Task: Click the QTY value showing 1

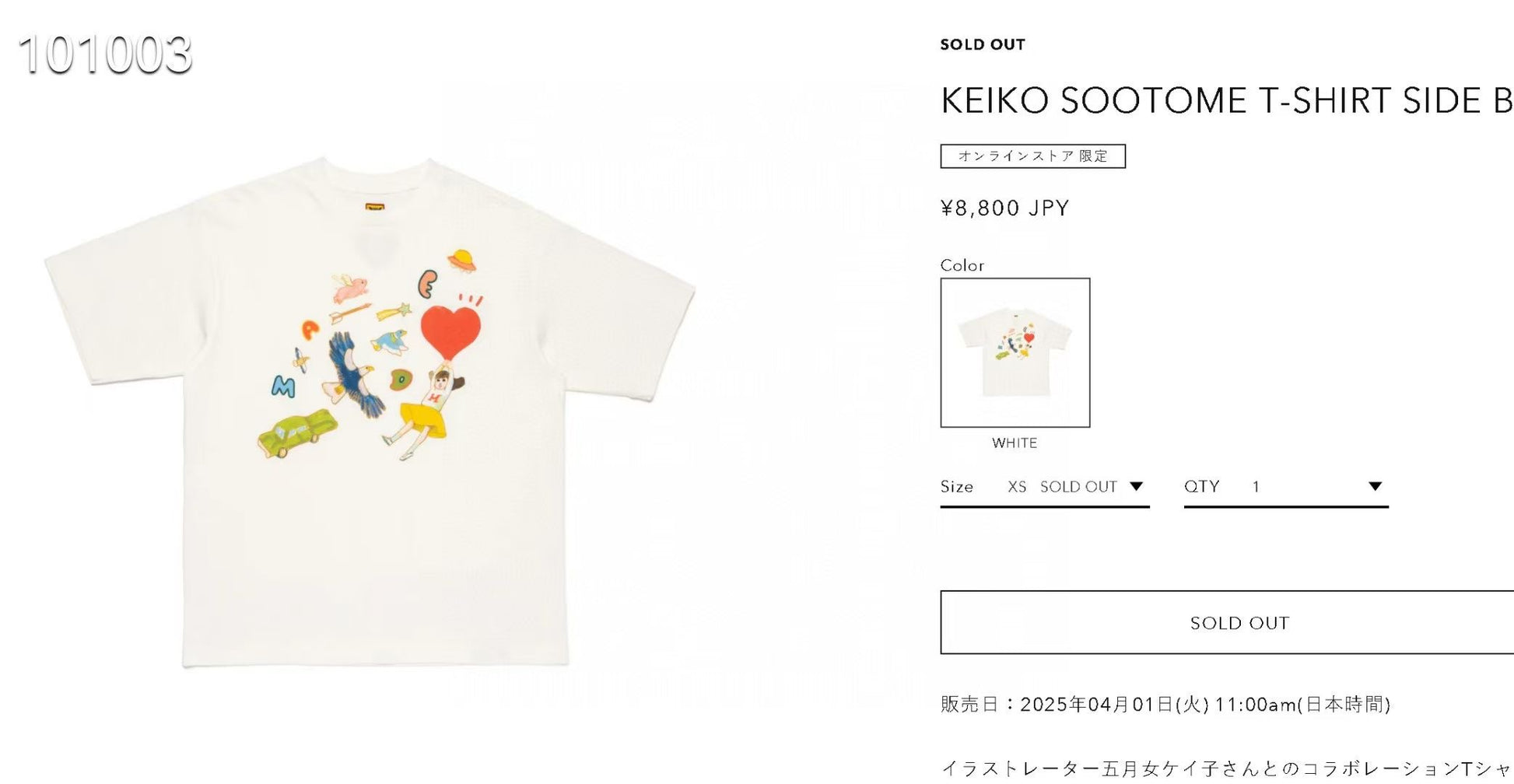Action: click(1256, 487)
